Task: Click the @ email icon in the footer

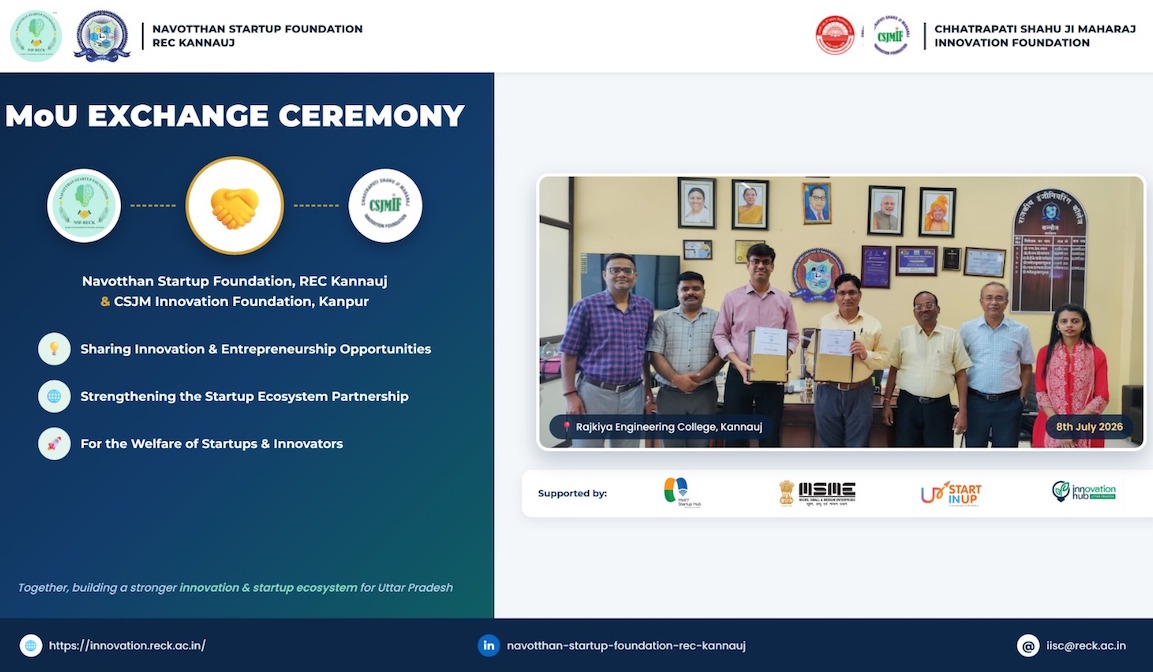Action: pos(1028,646)
